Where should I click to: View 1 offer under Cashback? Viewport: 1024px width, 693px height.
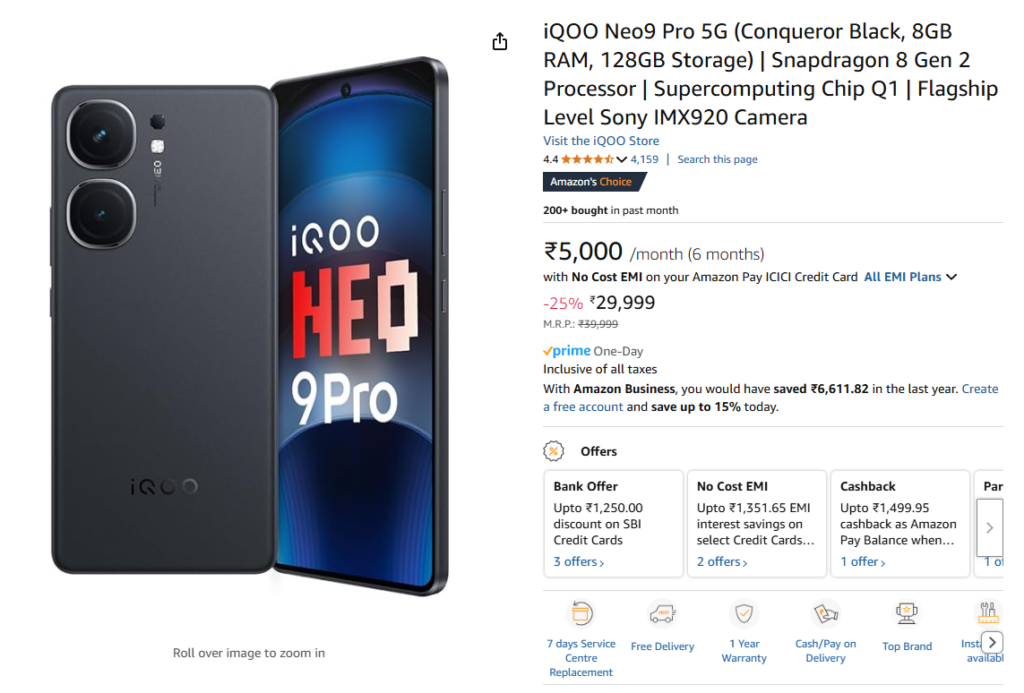(863, 562)
